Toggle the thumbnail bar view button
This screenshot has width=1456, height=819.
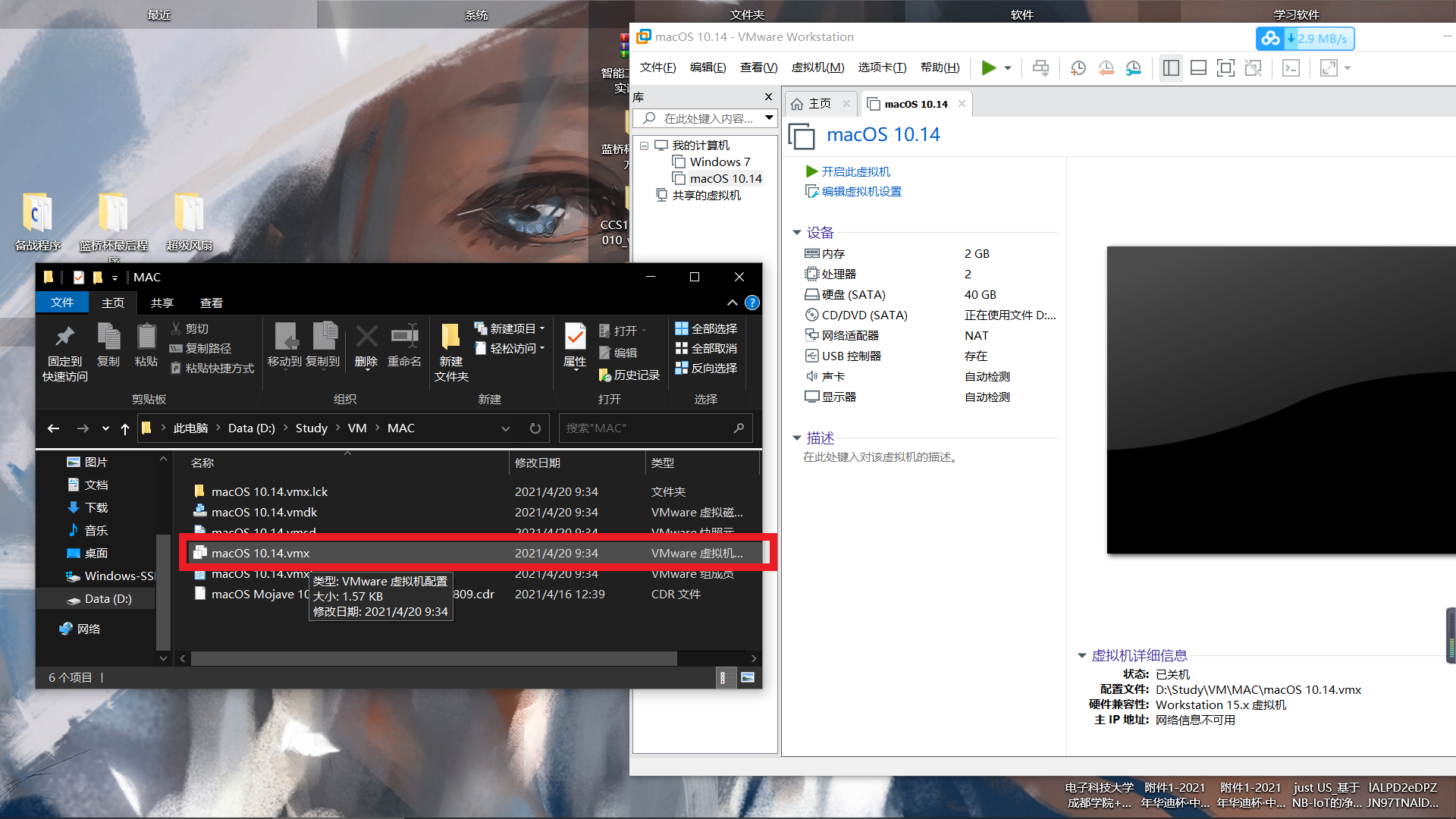(1198, 68)
